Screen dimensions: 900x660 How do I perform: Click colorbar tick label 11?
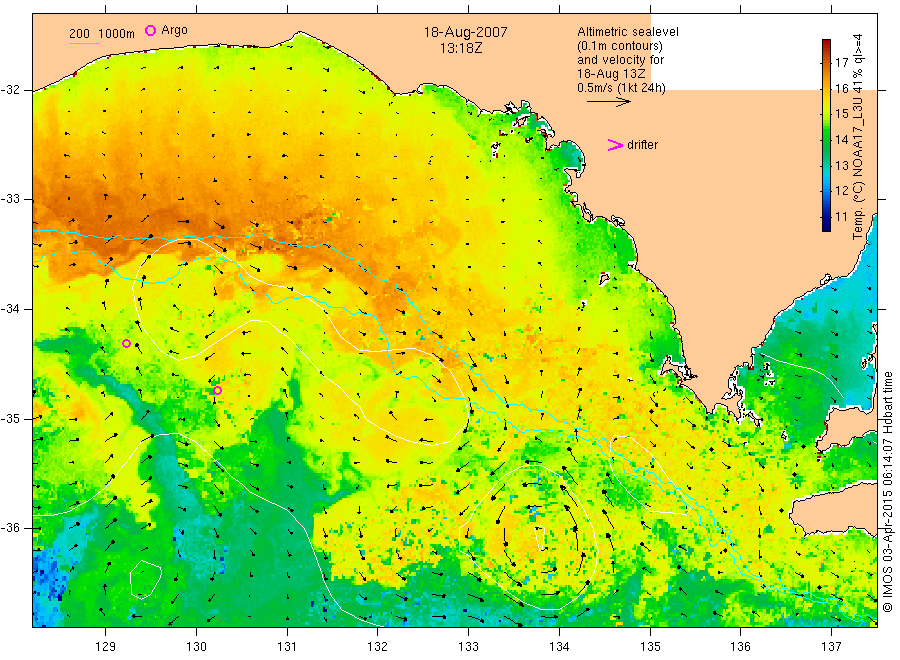841,216
